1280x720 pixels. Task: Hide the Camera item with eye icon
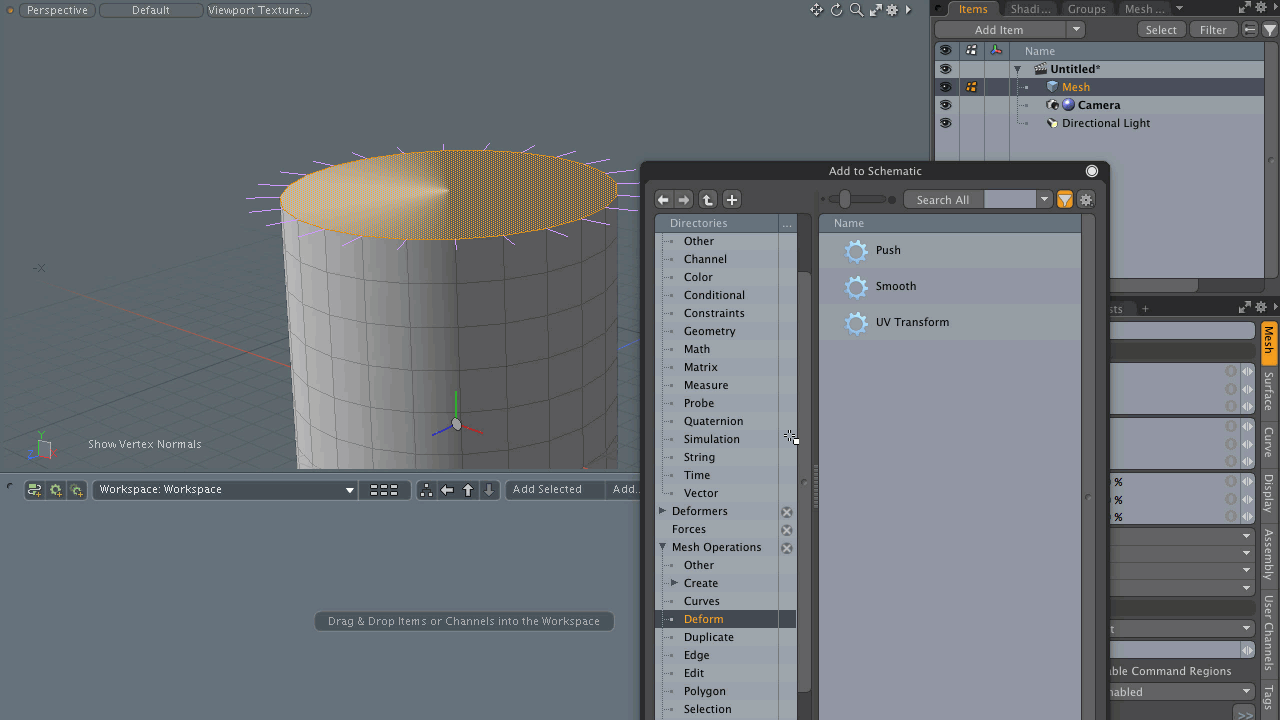click(x=945, y=105)
